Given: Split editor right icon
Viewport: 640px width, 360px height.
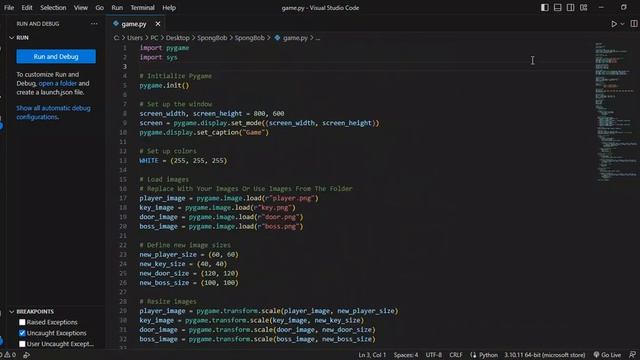Looking at the screenshot, I should click(x=634, y=24).
